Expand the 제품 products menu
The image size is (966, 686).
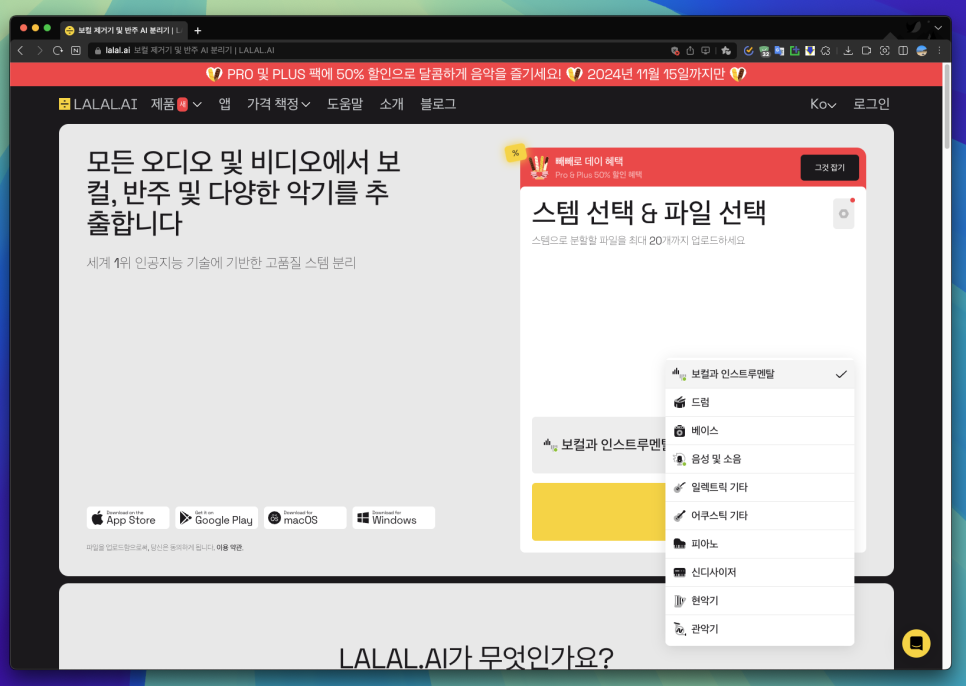(176, 104)
